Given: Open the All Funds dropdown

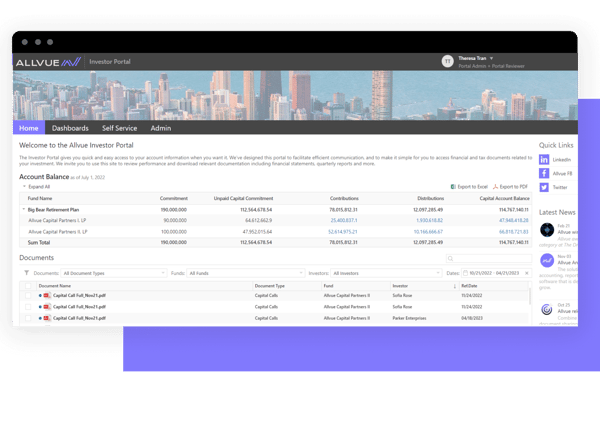Looking at the screenshot, I should pyautogui.click(x=246, y=273).
